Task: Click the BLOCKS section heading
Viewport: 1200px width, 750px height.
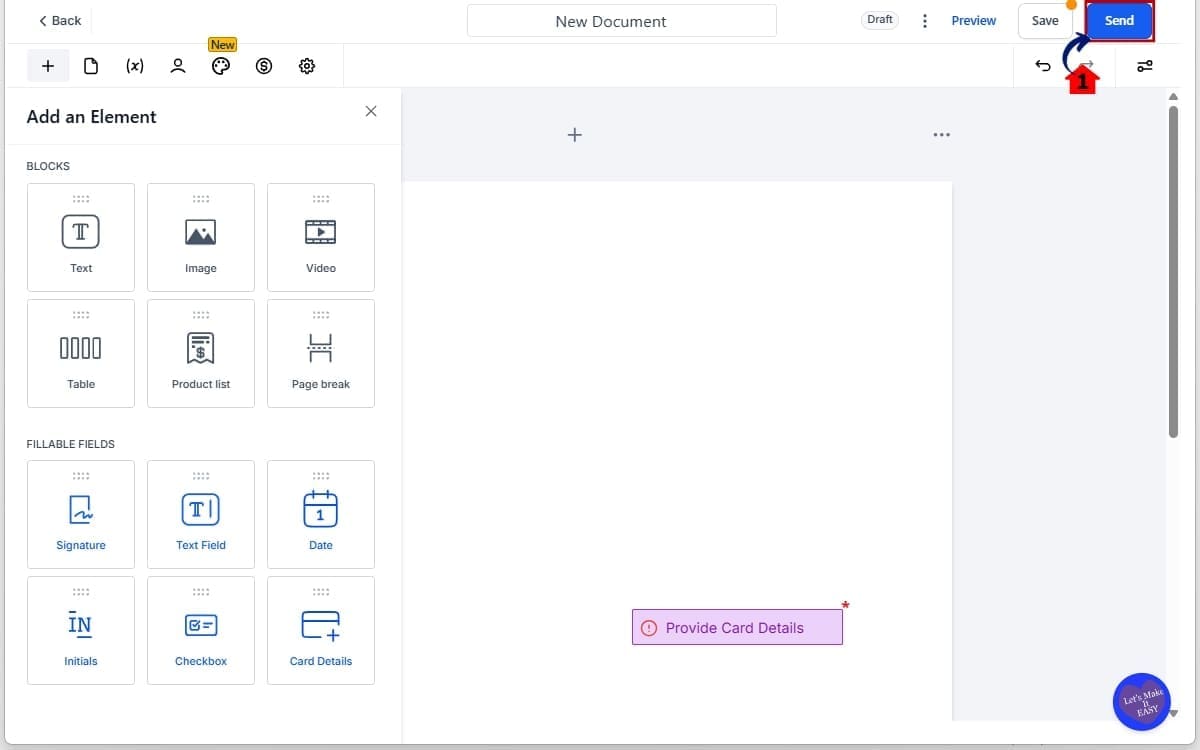Action: coord(48,166)
